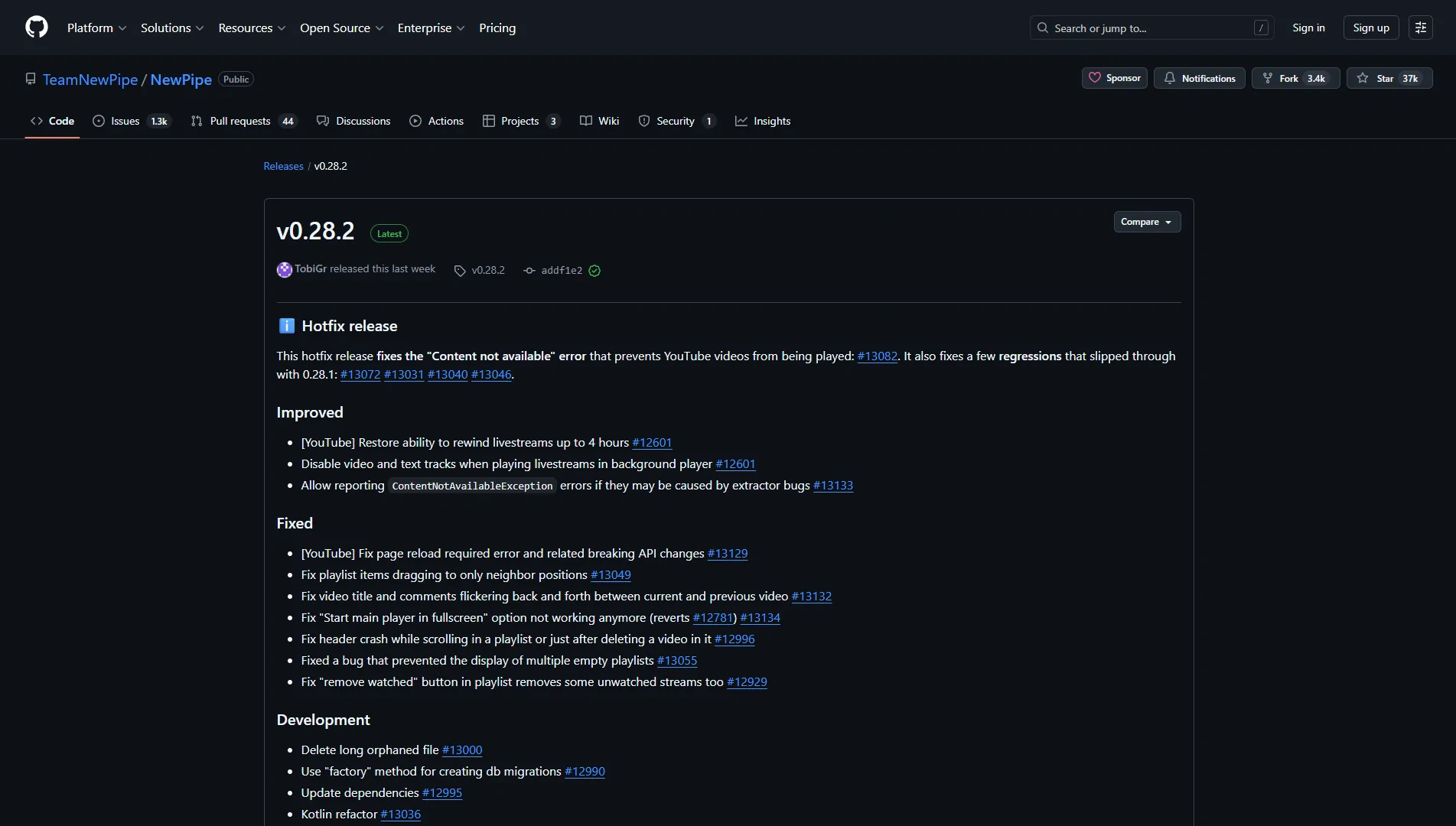Viewport: 1456px width, 826px height.
Task: Click the Sign up button
Action: pyautogui.click(x=1370, y=28)
